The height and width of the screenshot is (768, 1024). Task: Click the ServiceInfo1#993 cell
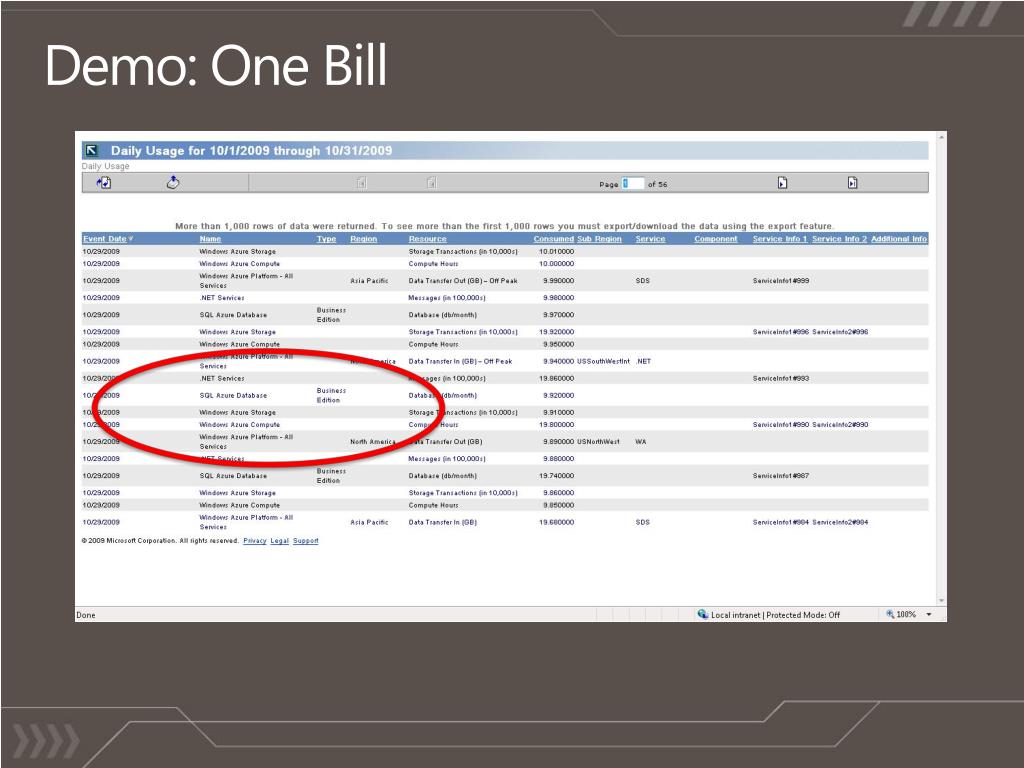coord(780,378)
